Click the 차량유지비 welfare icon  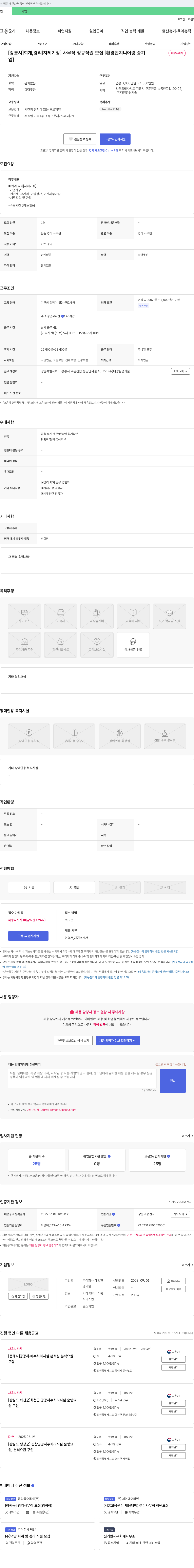97,616
